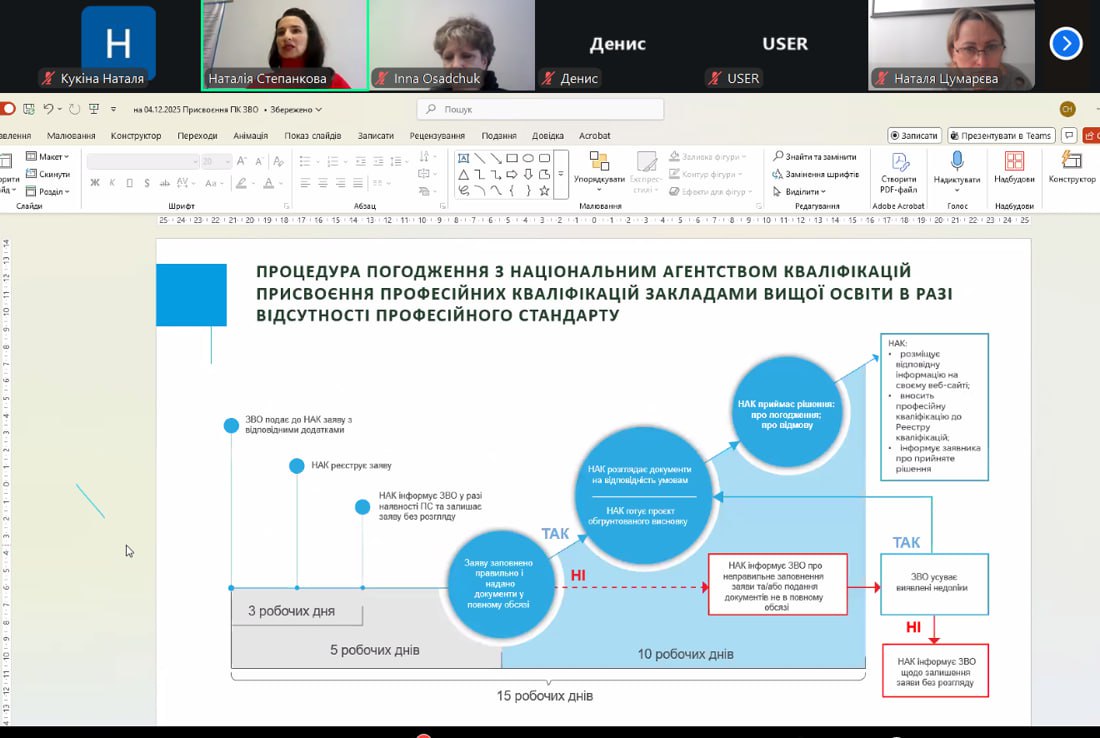1100x738 pixels.
Task: Click Презентувати в Teams button
Action: pyautogui.click(x=1002, y=135)
